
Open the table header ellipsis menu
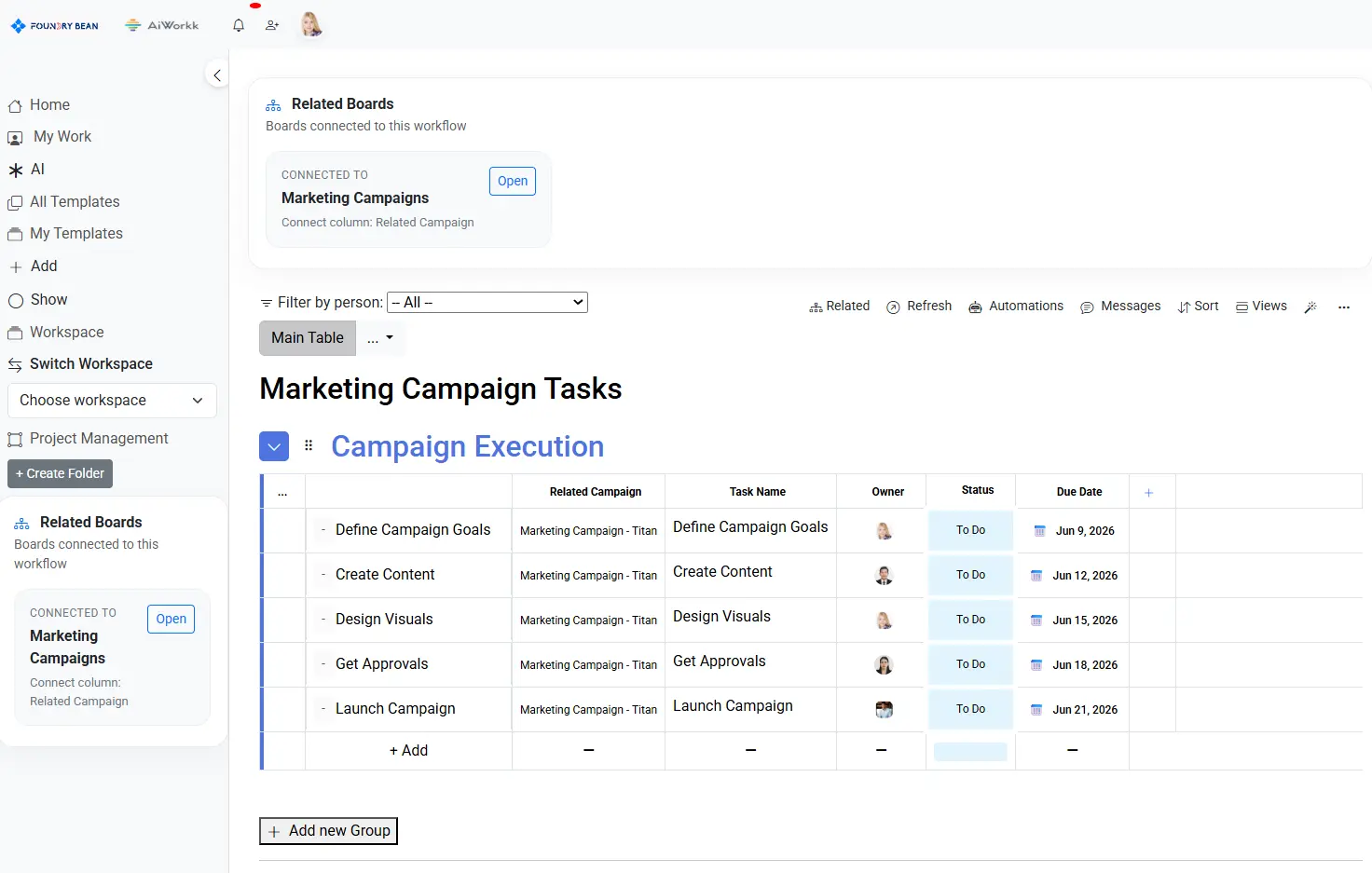[282, 492]
